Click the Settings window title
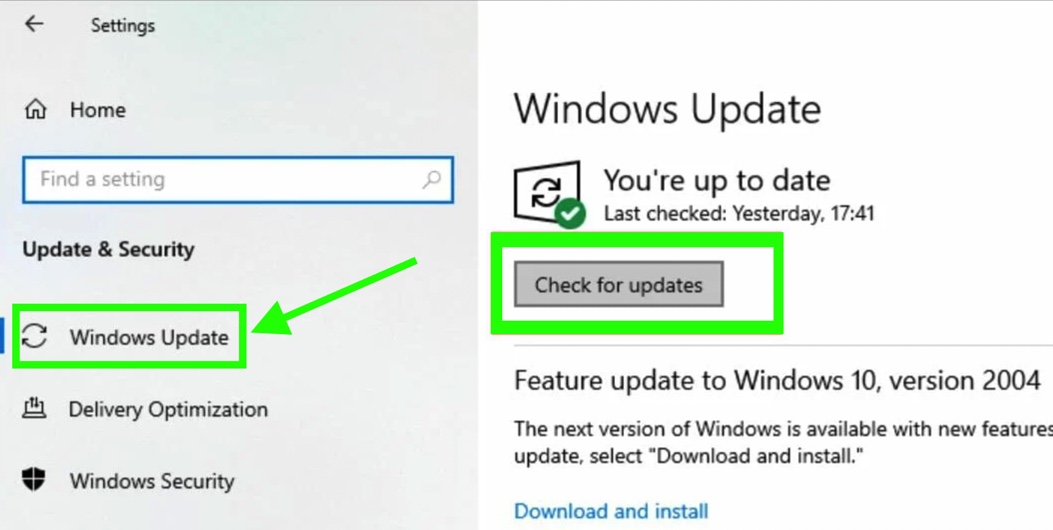 [x=123, y=26]
